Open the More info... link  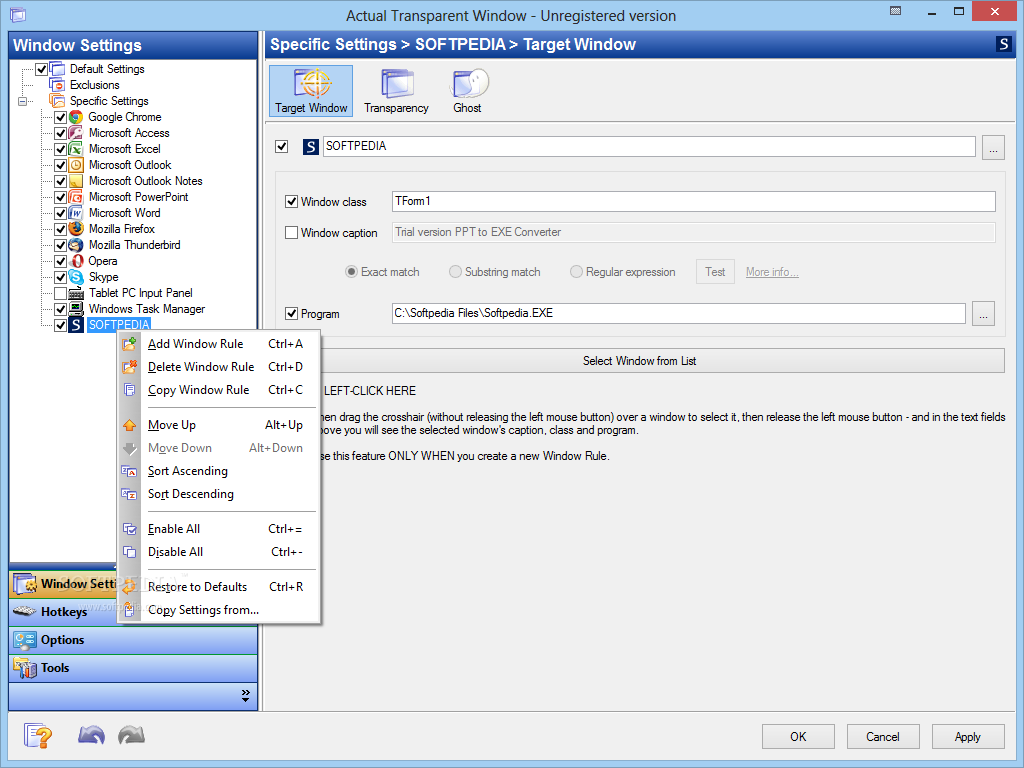pyautogui.click(x=772, y=272)
